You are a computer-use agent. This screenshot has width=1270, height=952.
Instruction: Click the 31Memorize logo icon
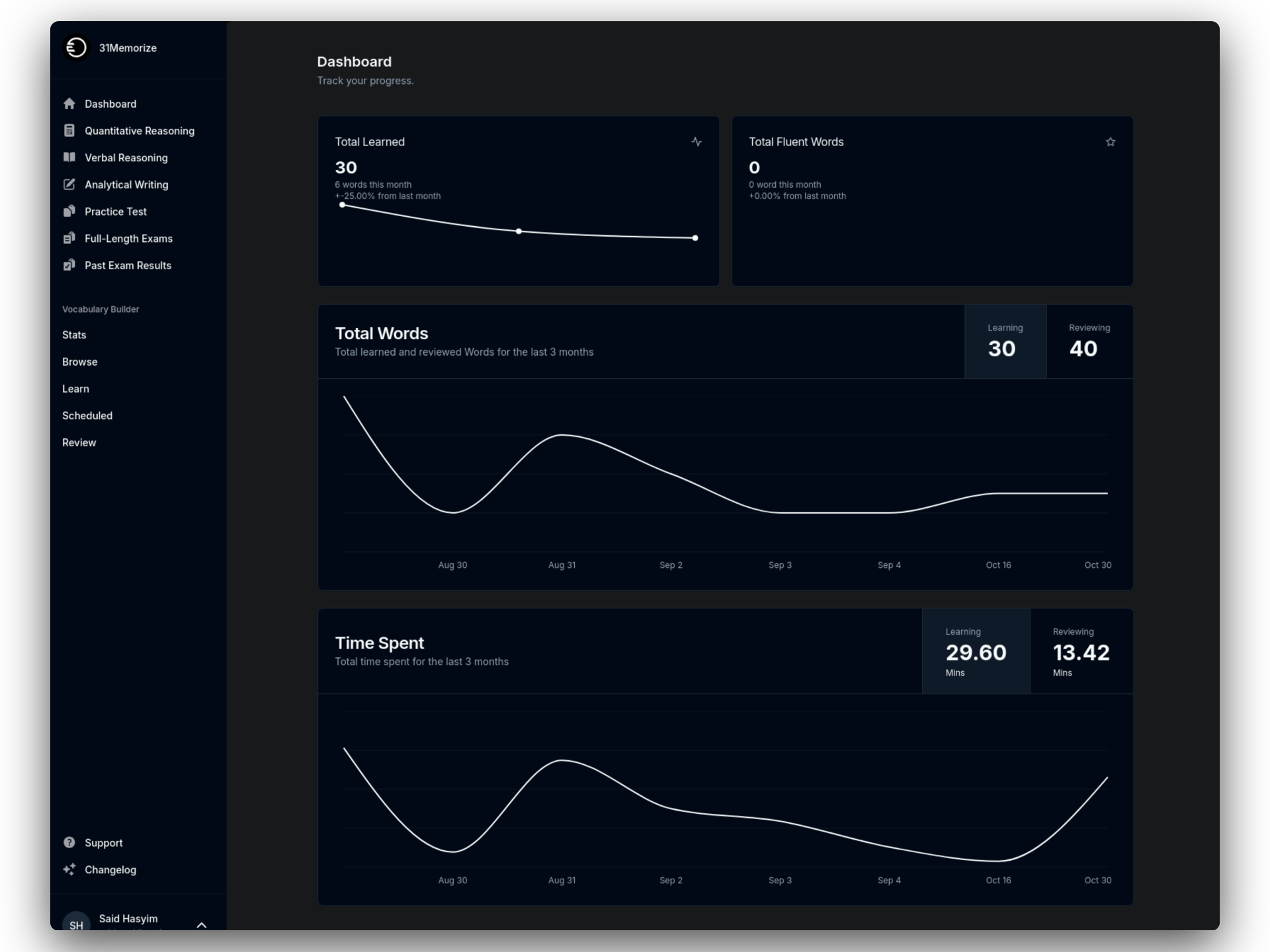click(x=76, y=48)
